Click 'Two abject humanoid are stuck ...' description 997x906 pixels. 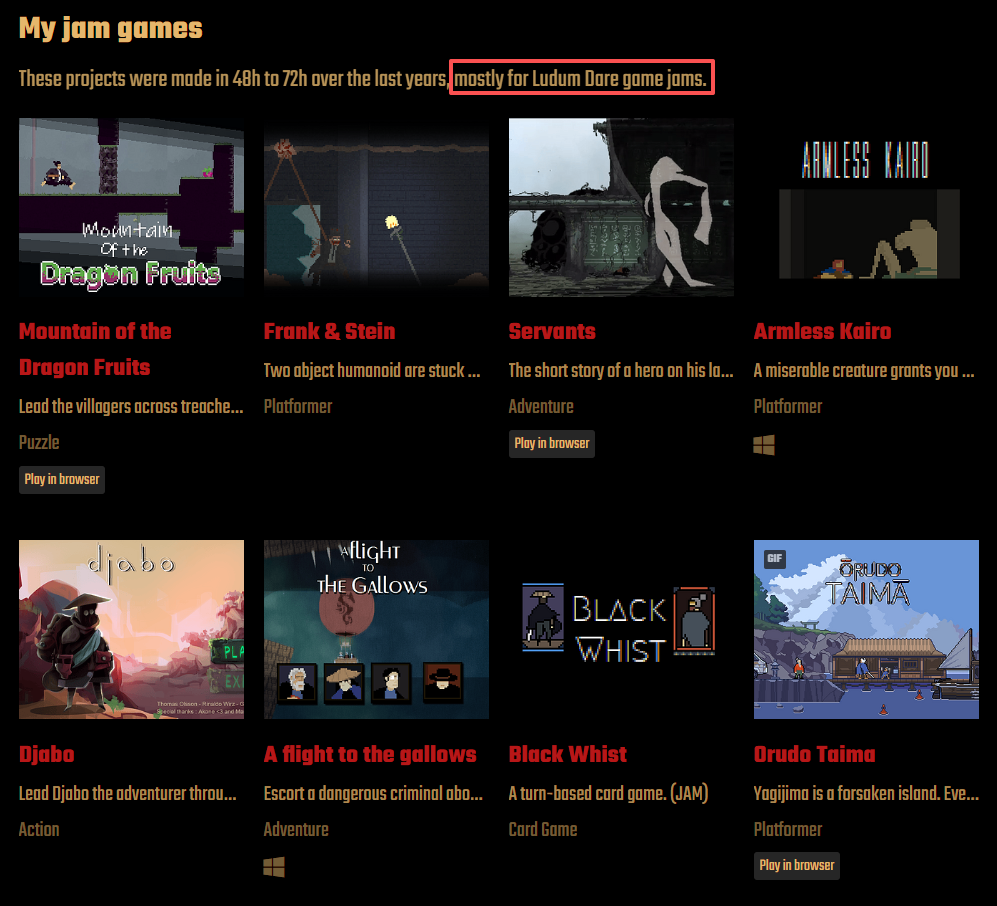pos(372,370)
